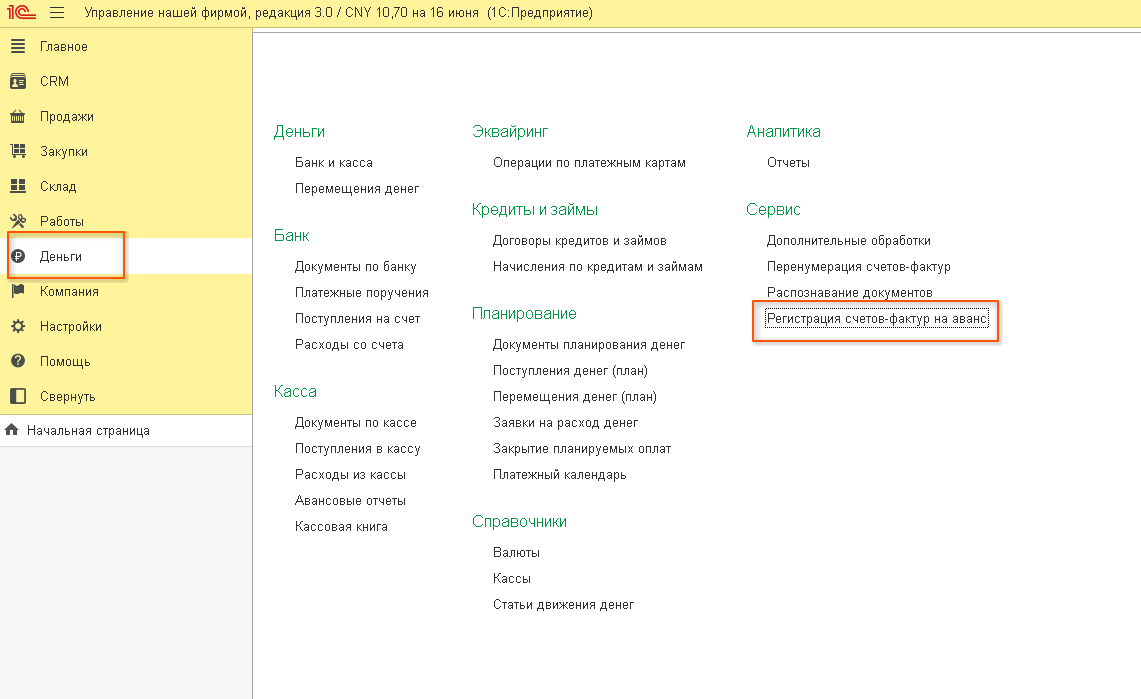Open Операции по платежным картам
The width and height of the screenshot is (1141, 699).
[x=589, y=162]
